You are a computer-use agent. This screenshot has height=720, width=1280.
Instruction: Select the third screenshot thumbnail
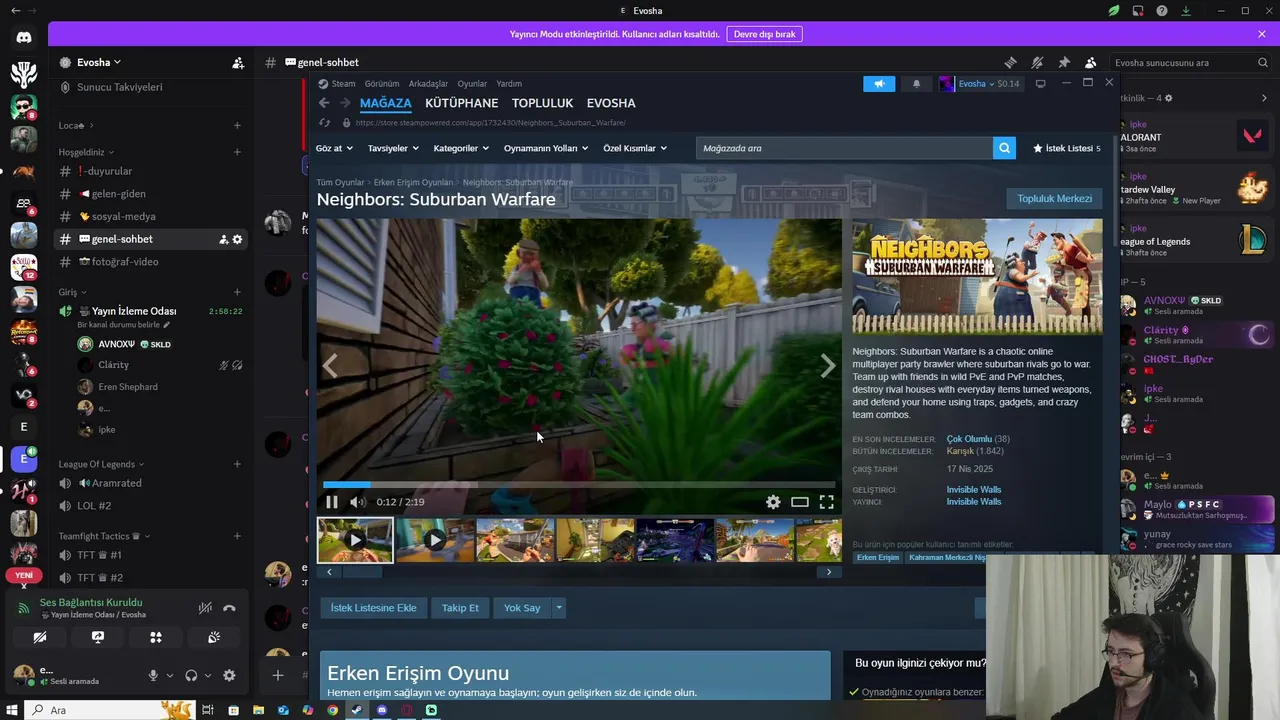point(515,540)
